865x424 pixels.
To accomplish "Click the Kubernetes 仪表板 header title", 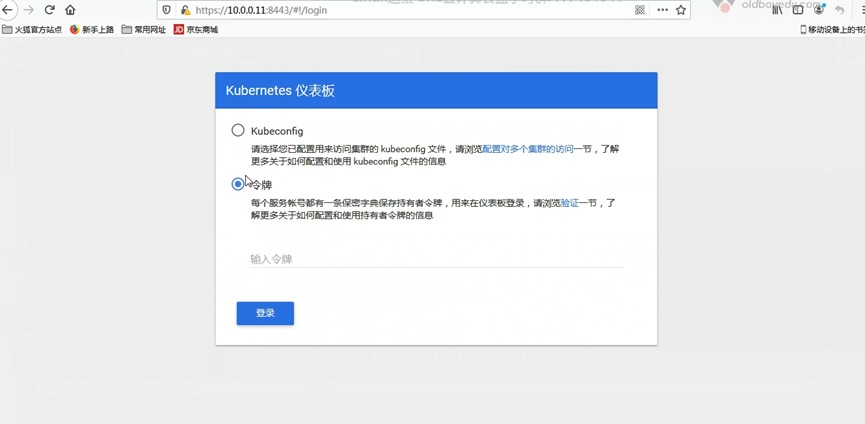I will pyautogui.click(x=280, y=91).
